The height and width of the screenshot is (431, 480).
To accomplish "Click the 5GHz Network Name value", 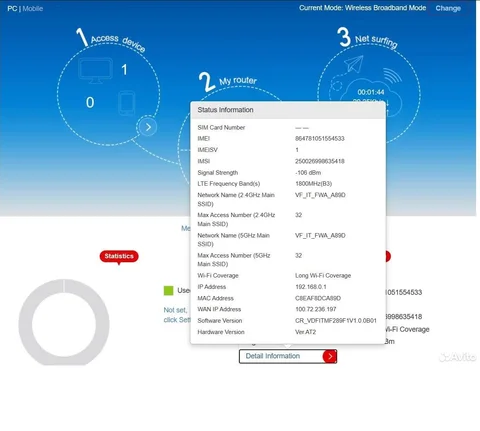I will [x=320, y=236].
